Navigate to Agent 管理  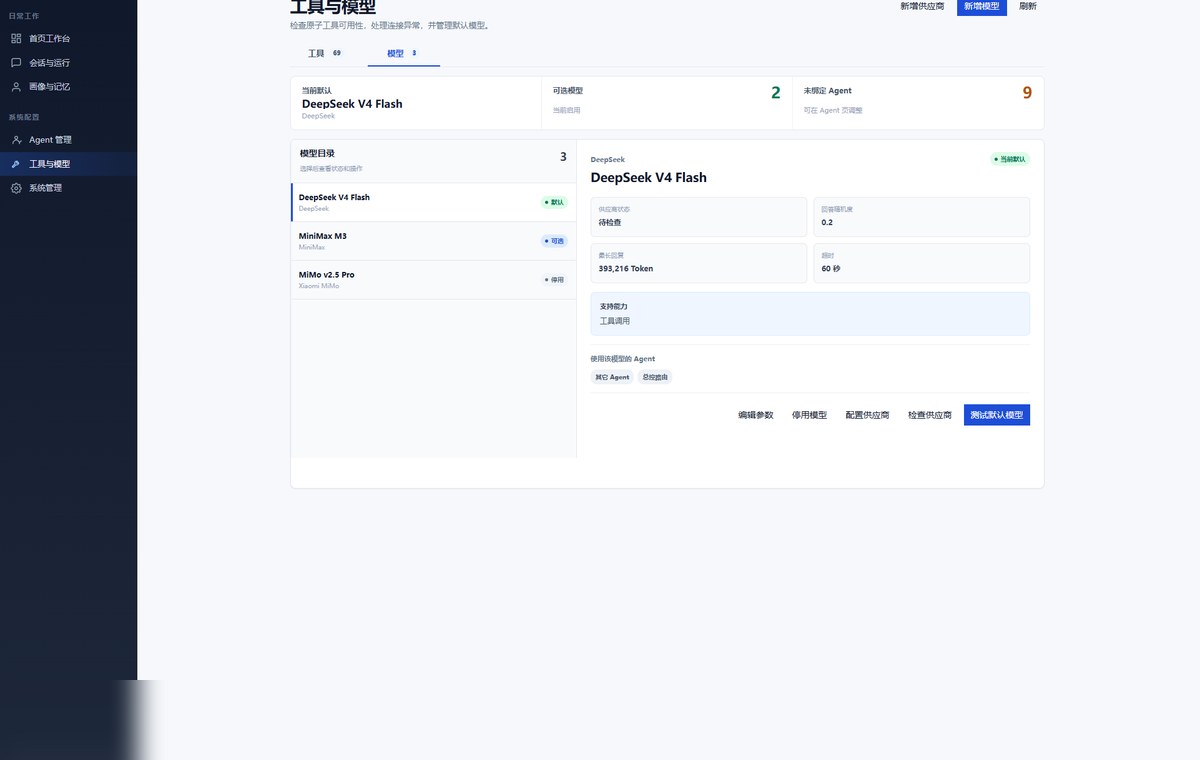(68, 140)
